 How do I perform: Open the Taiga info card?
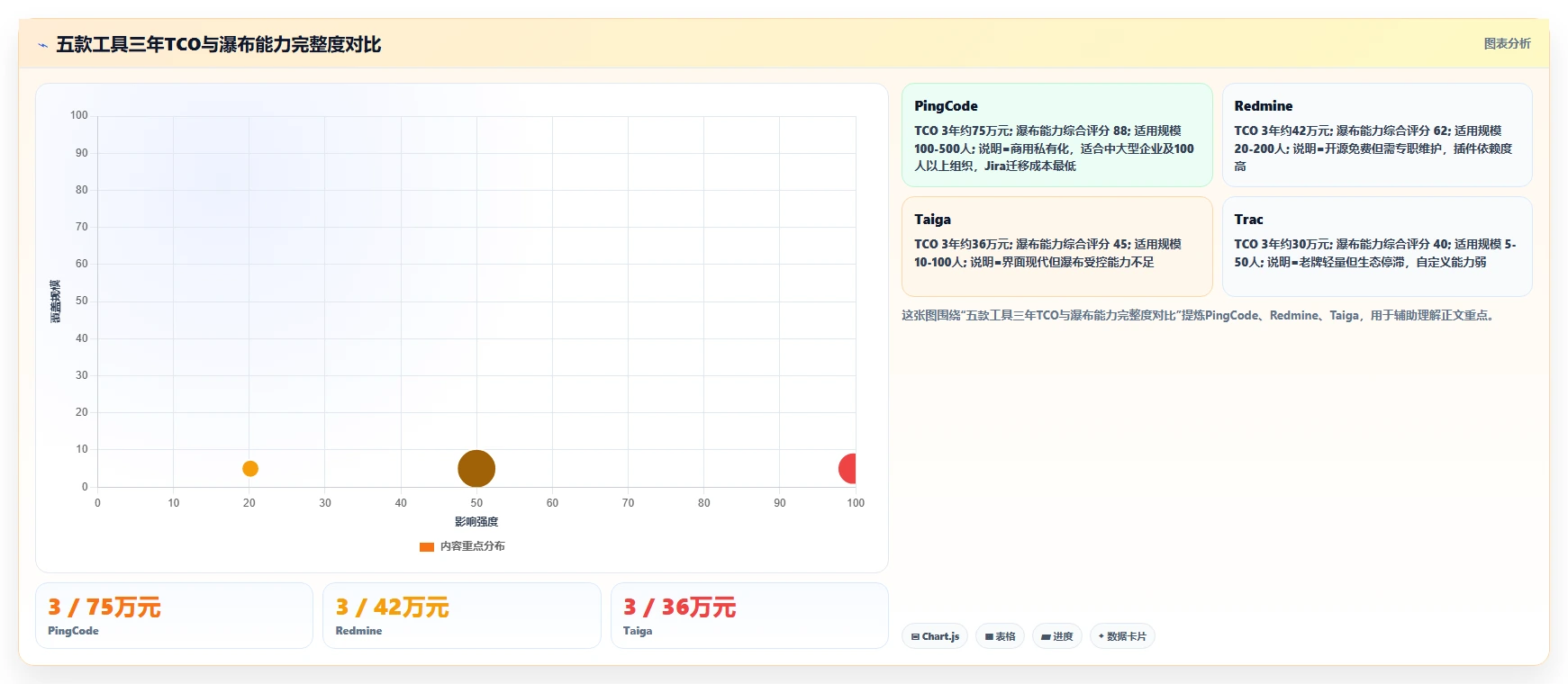tap(1057, 247)
